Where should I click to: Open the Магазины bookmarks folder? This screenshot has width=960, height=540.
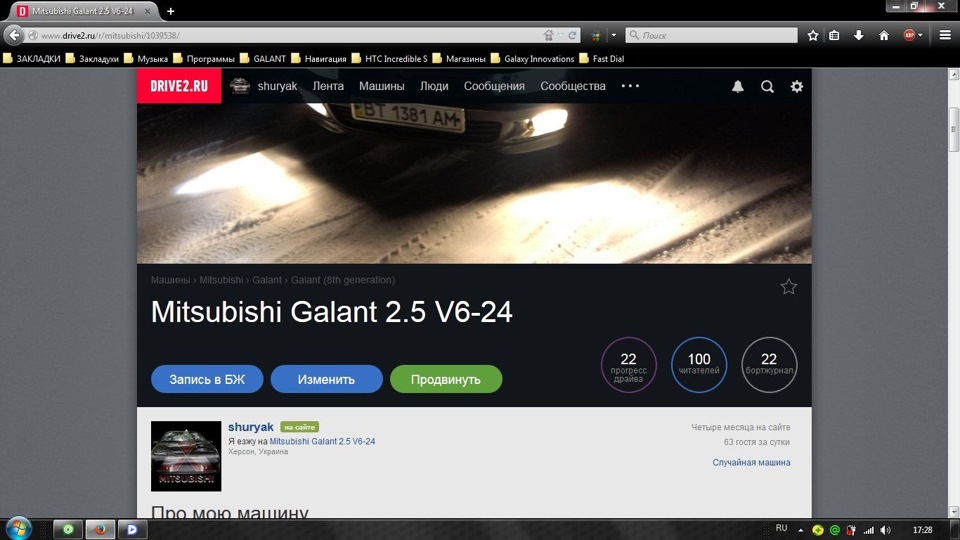(459, 59)
